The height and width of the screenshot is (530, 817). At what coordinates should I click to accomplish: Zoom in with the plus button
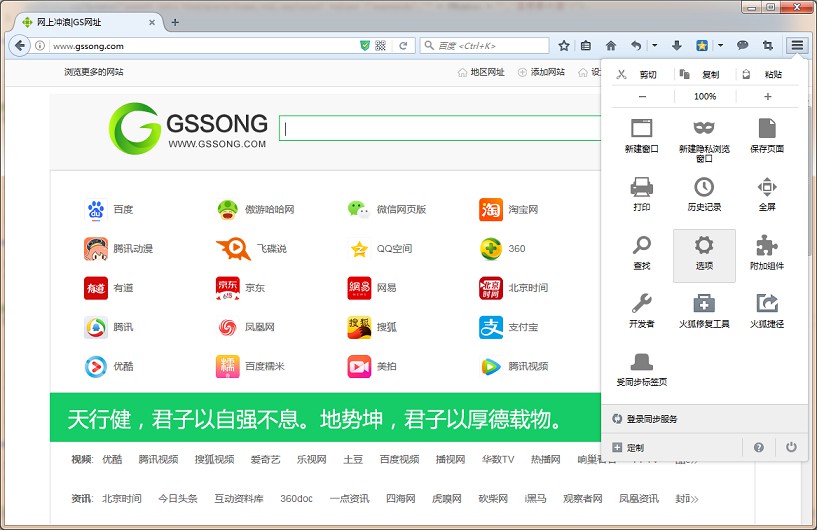tap(768, 96)
